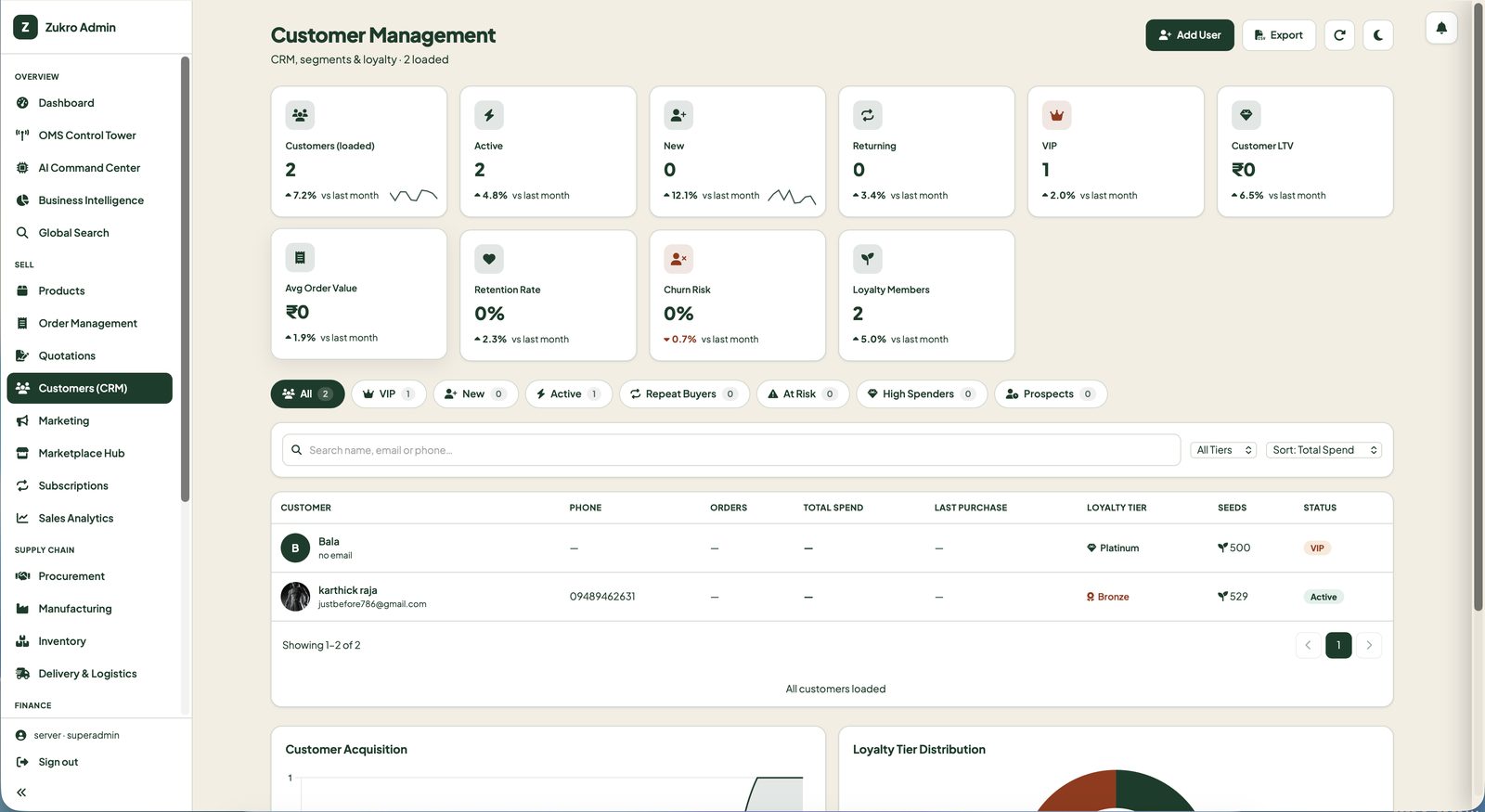The image size is (1485, 812).
Task: Go to previous page with left chevron
Action: (1308, 645)
